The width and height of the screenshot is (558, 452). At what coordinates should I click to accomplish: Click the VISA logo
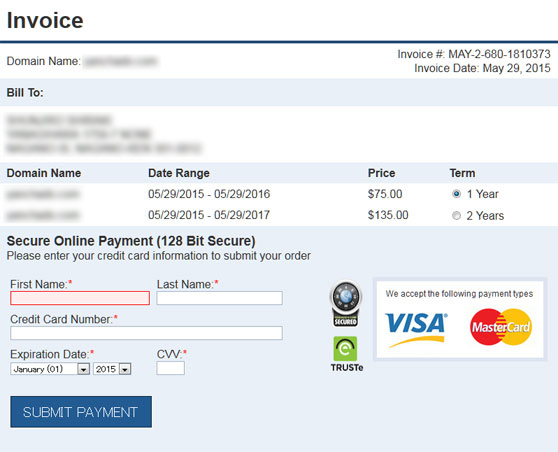(416, 330)
